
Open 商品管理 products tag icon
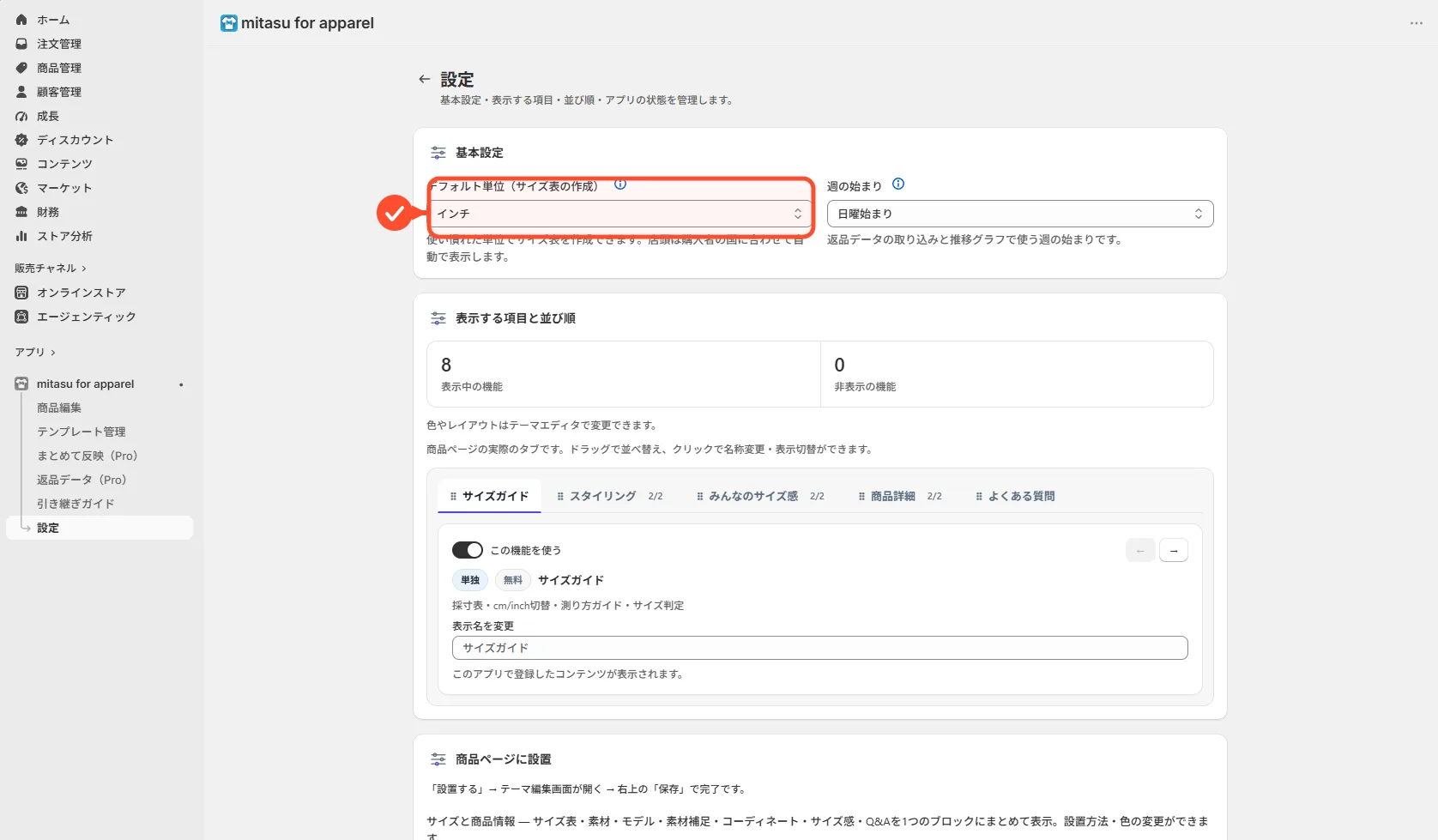[x=21, y=68]
